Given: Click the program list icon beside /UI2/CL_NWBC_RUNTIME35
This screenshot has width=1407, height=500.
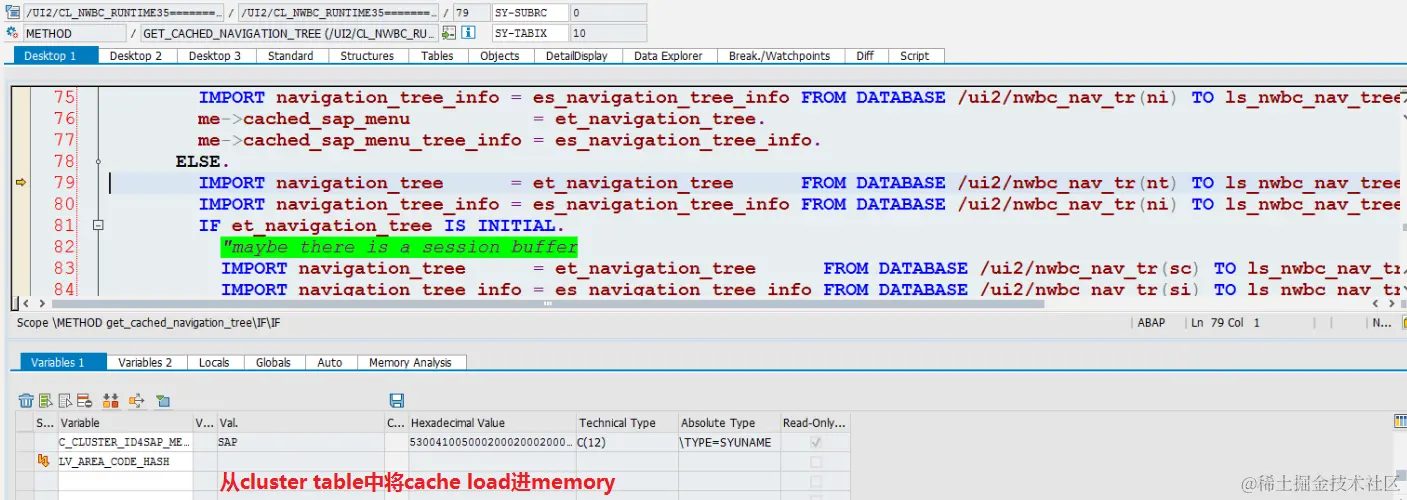Looking at the screenshot, I should tap(13, 13).
